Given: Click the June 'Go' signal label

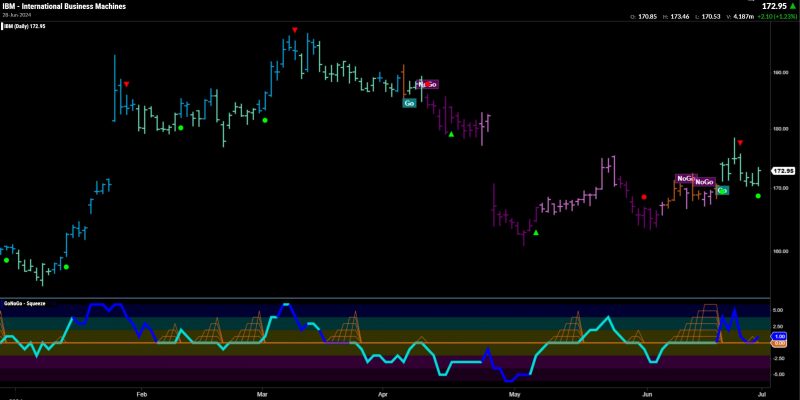Looking at the screenshot, I should (722, 190).
